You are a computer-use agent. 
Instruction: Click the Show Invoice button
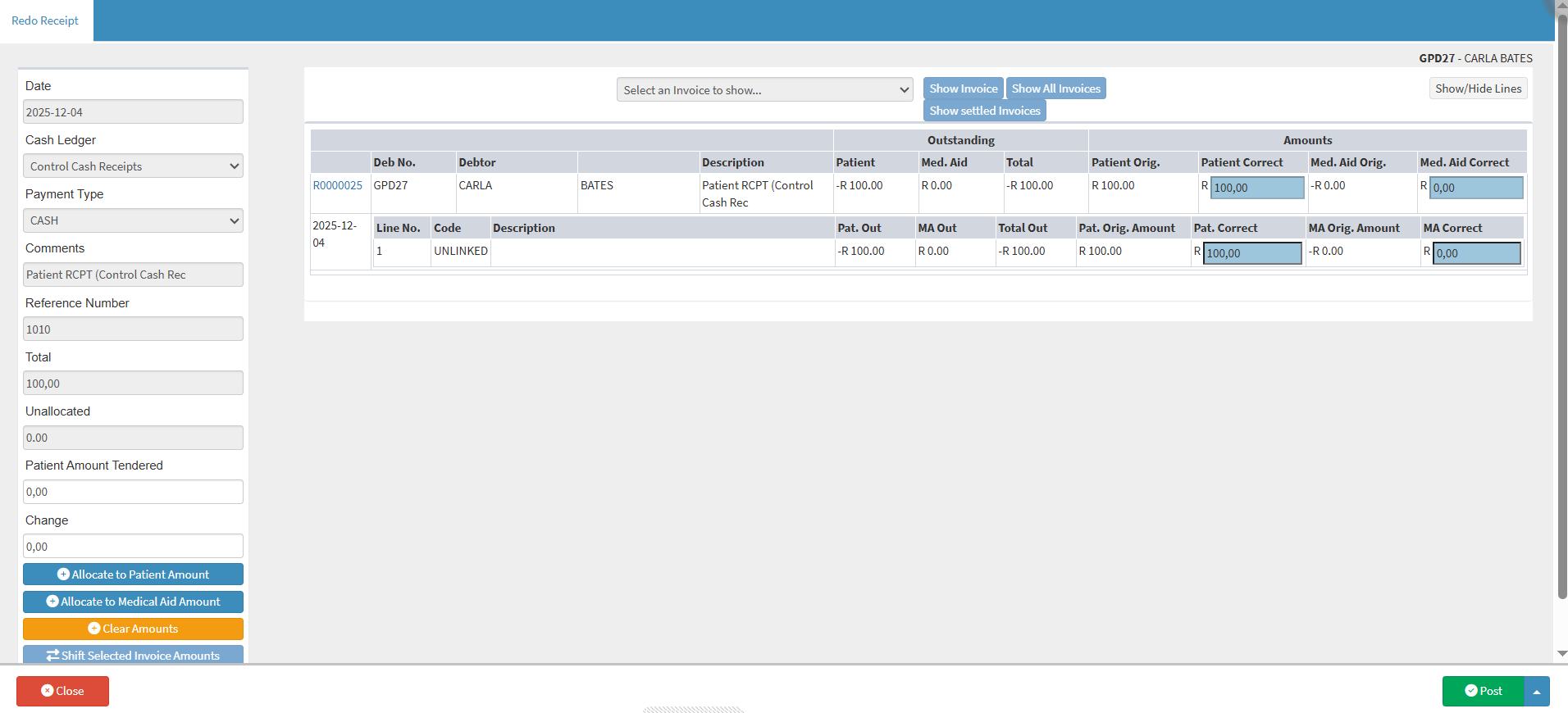pyautogui.click(x=963, y=89)
